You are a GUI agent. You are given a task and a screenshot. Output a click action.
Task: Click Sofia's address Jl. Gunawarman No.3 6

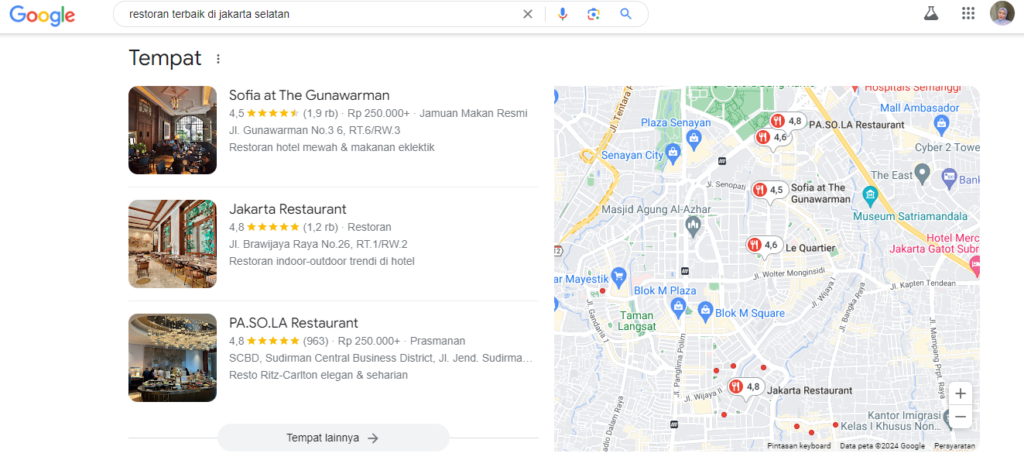315,130
